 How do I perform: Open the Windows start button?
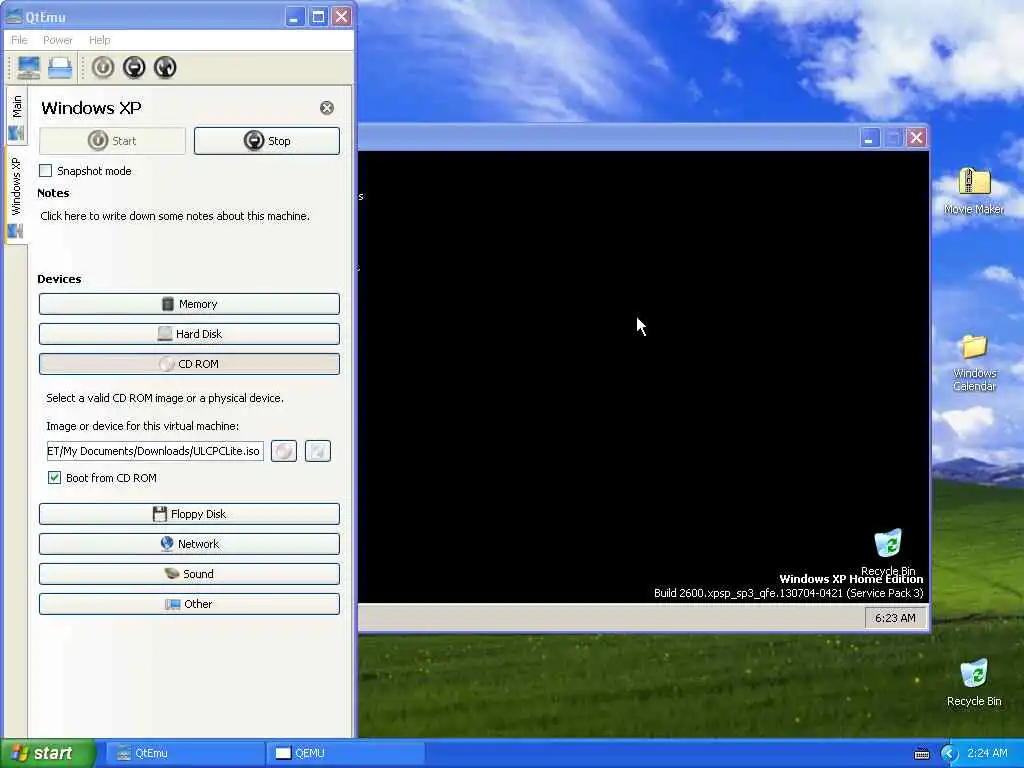pos(48,754)
